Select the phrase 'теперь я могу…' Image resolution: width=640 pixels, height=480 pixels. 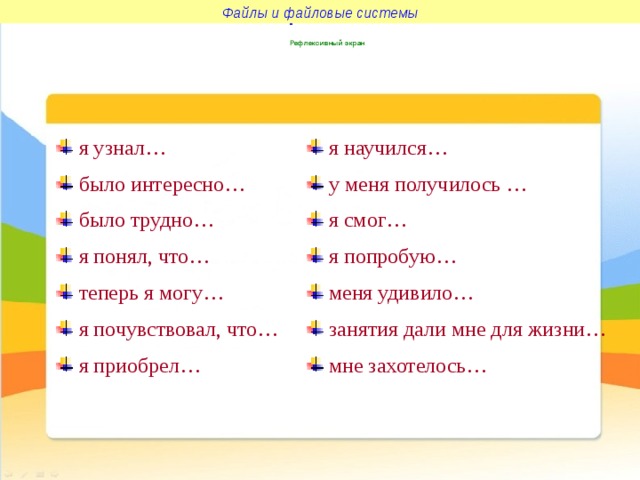(x=151, y=293)
